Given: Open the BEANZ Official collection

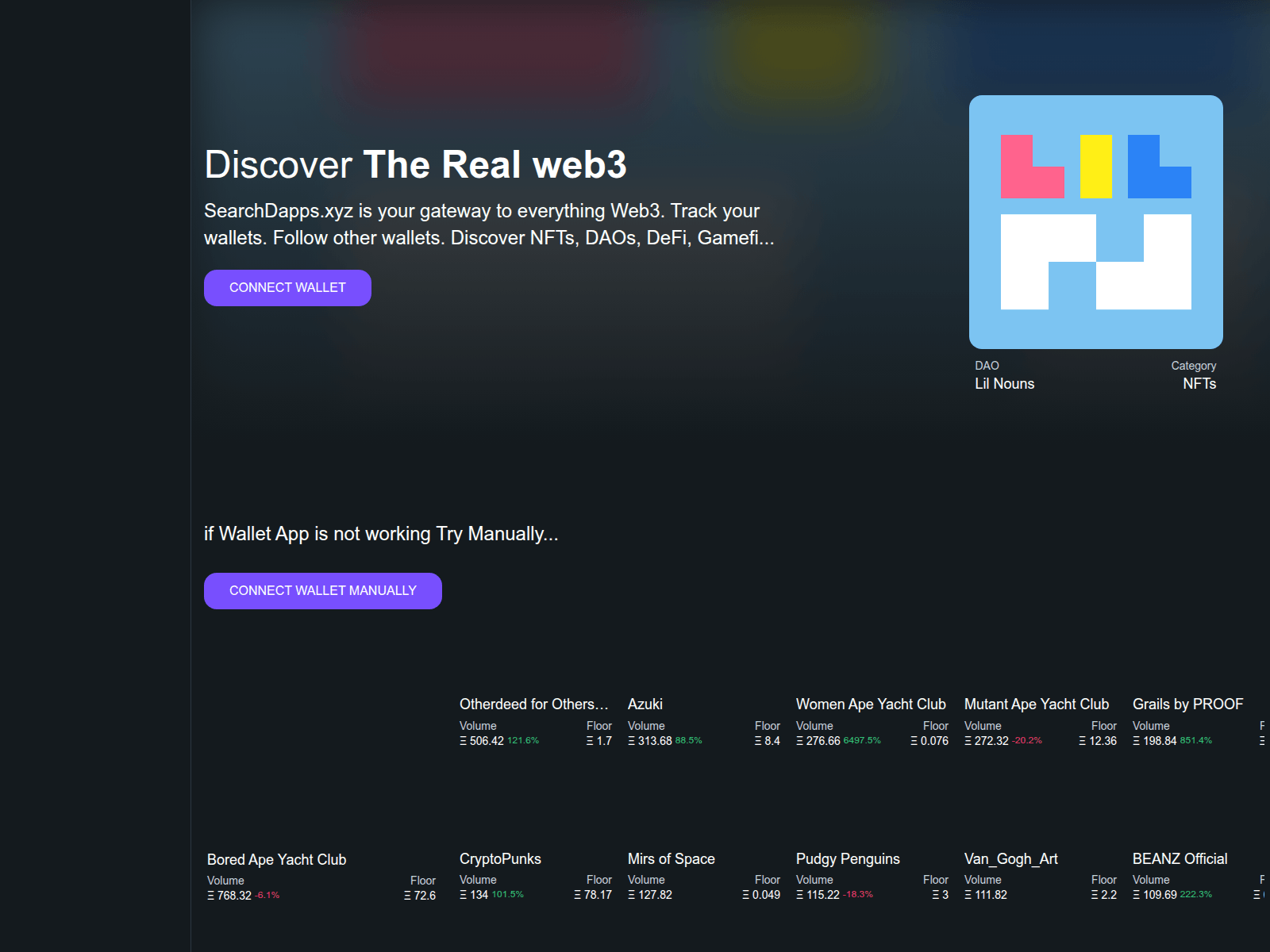Looking at the screenshot, I should click(1180, 858).
